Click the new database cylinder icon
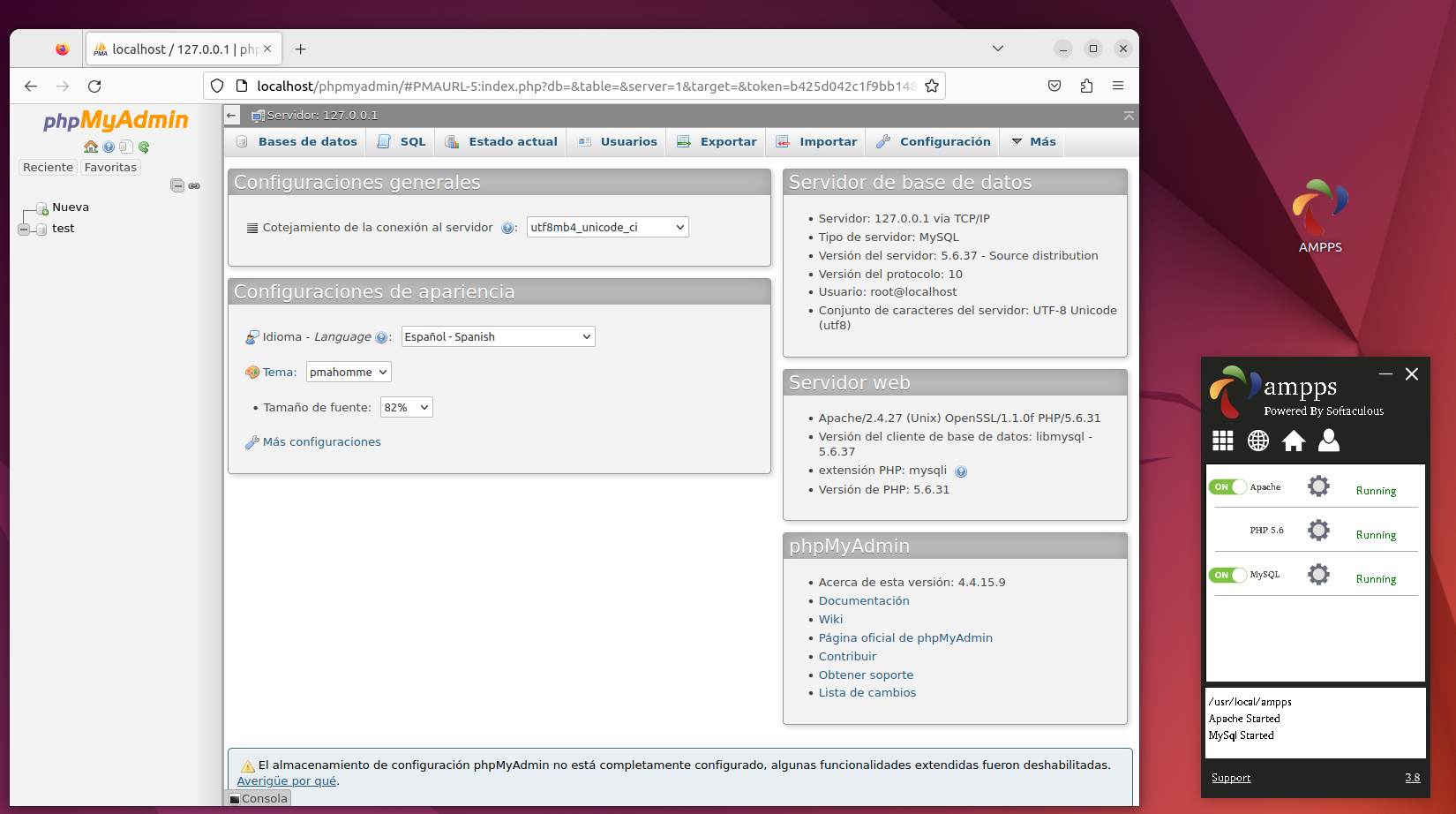The height and width of the screenshot is (814, 1456). [x=41, y=208]
